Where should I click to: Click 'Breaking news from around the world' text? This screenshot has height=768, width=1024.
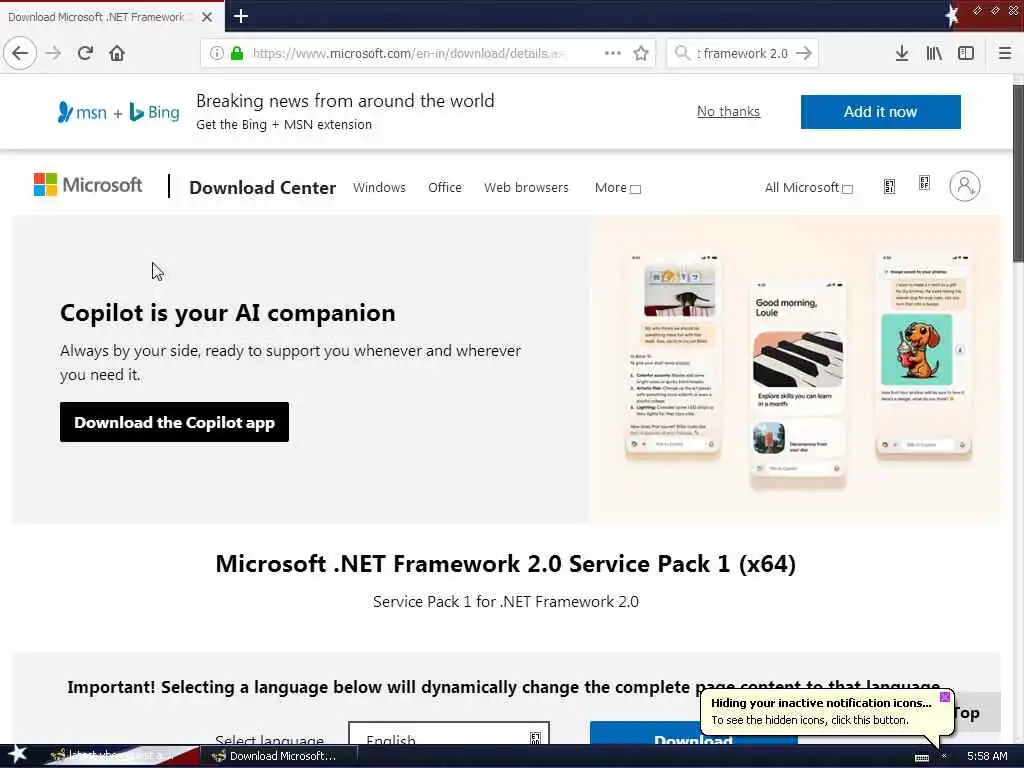345,101
